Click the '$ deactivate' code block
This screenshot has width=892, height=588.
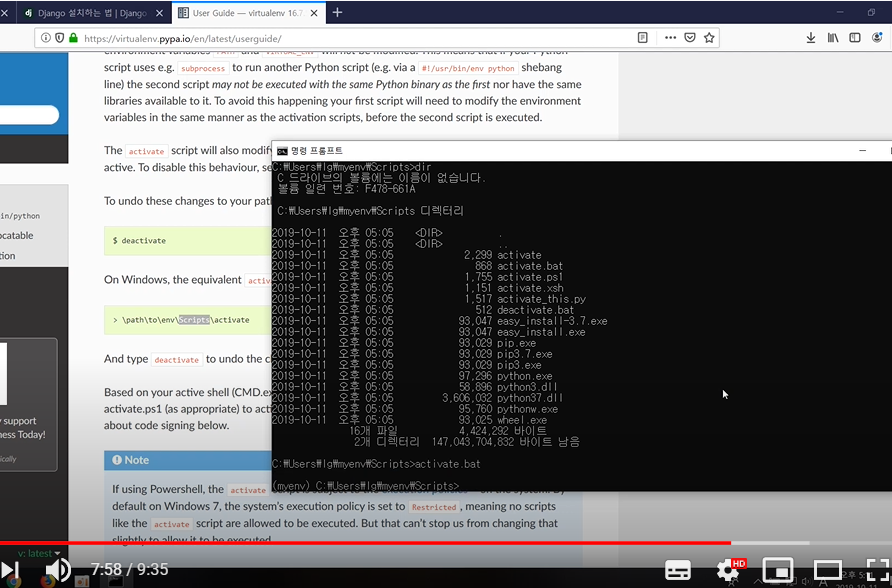pos(188,241)
